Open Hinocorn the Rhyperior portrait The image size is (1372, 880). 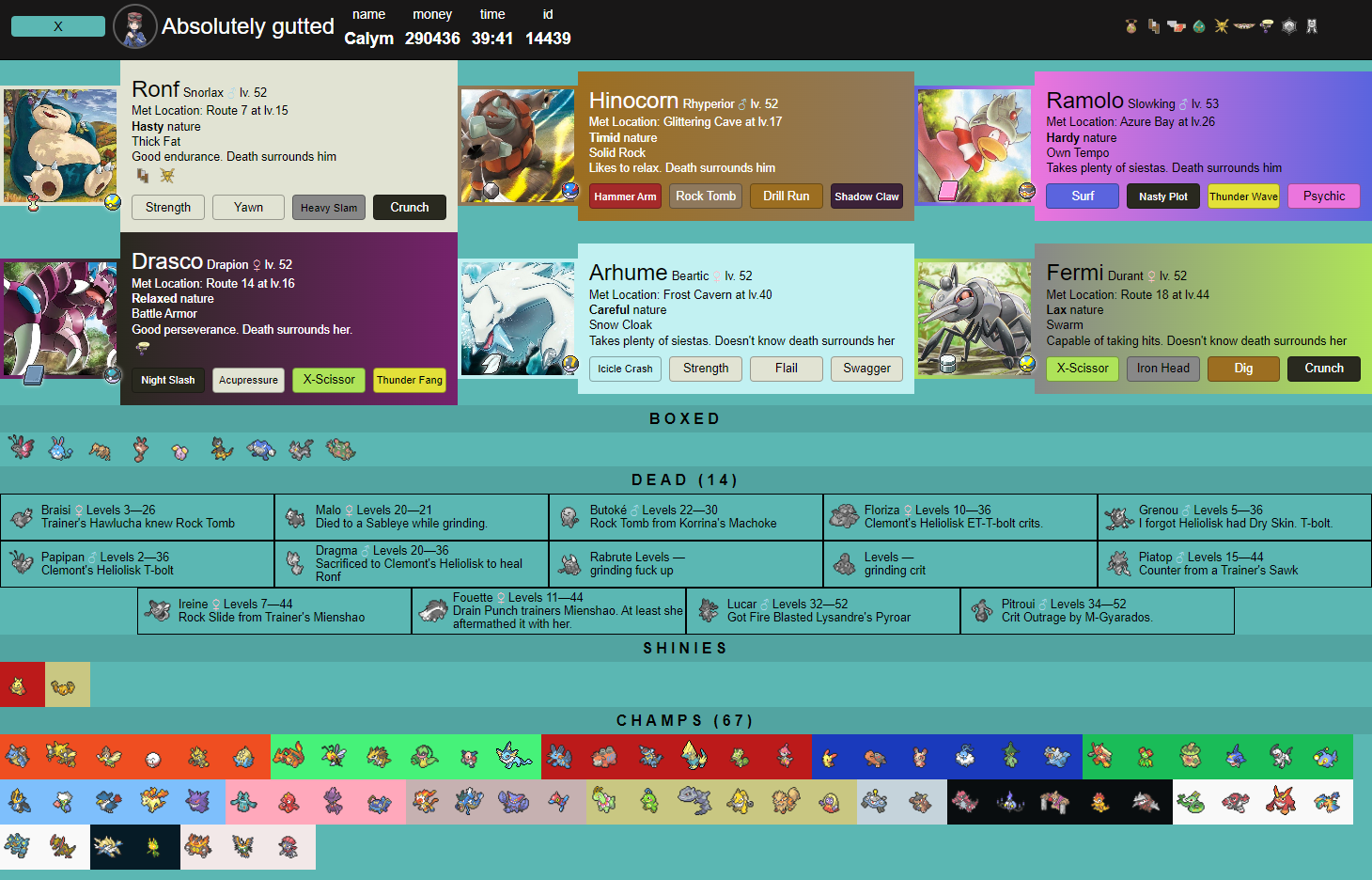pyautogui.click(x=518, y=146)
